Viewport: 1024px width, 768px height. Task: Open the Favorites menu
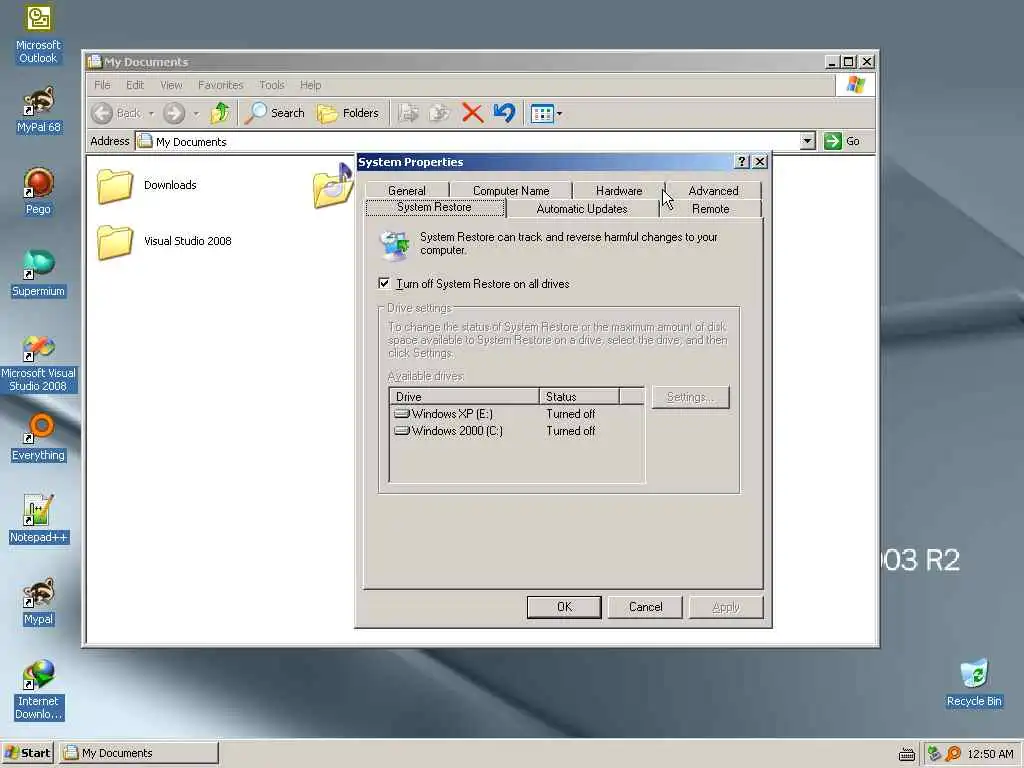tap(220, 85)
